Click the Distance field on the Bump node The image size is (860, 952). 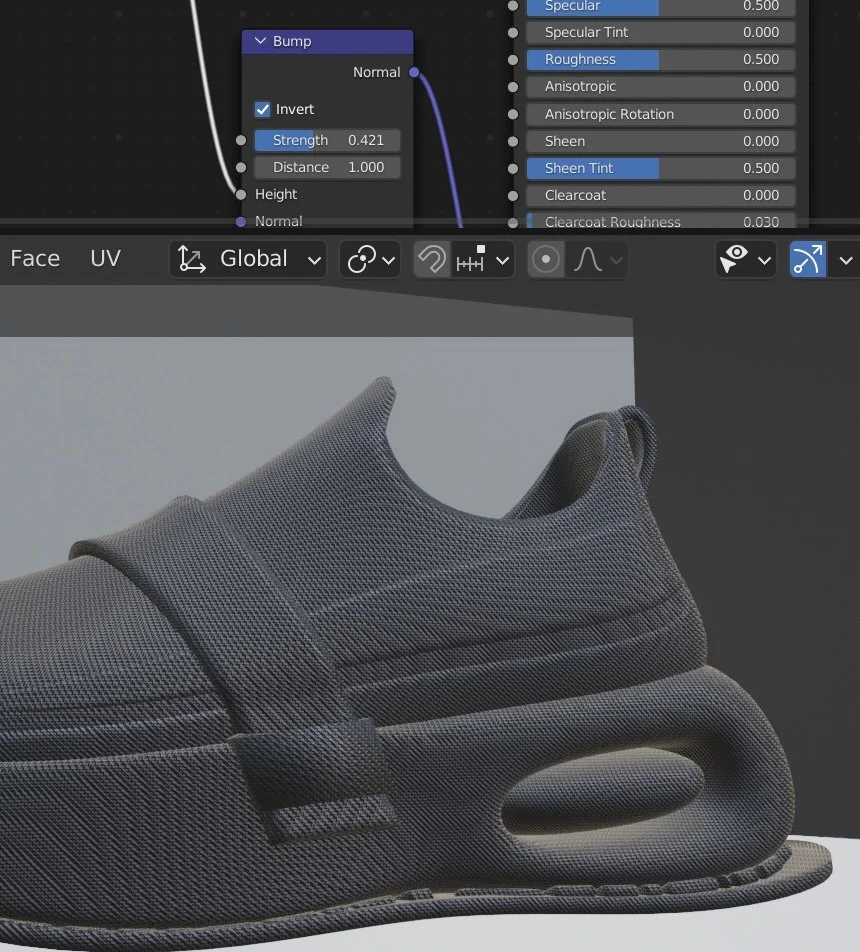(327, 167)
